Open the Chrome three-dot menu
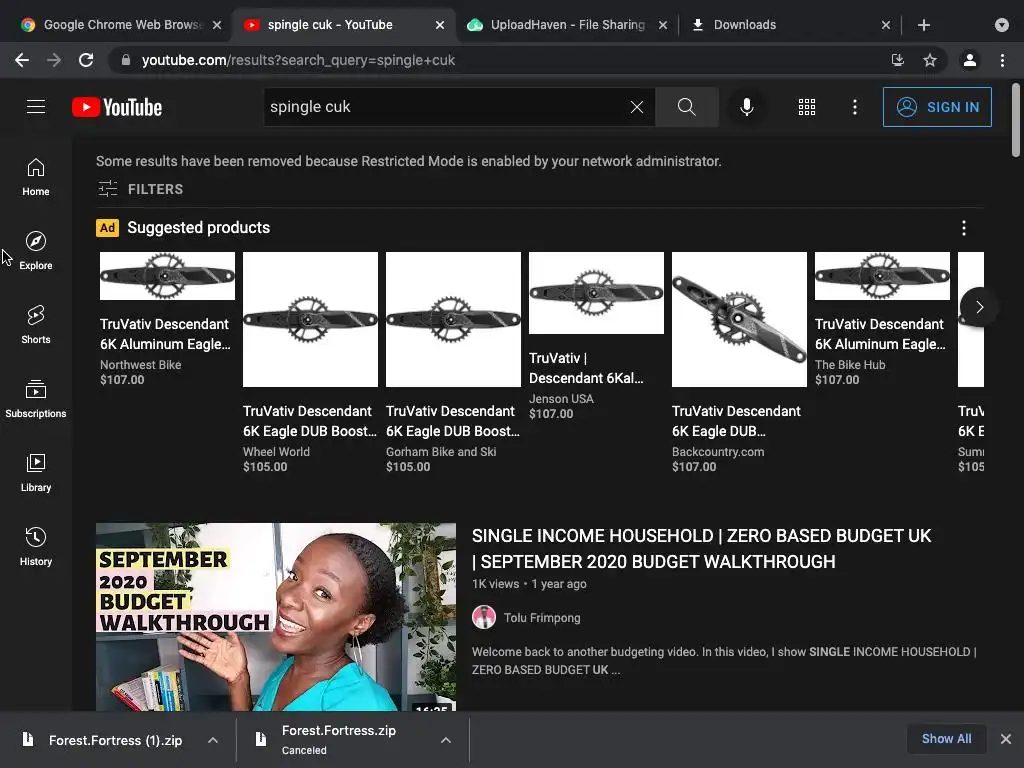Viewport: 1024px width, 768px height. click(1002, 60)
